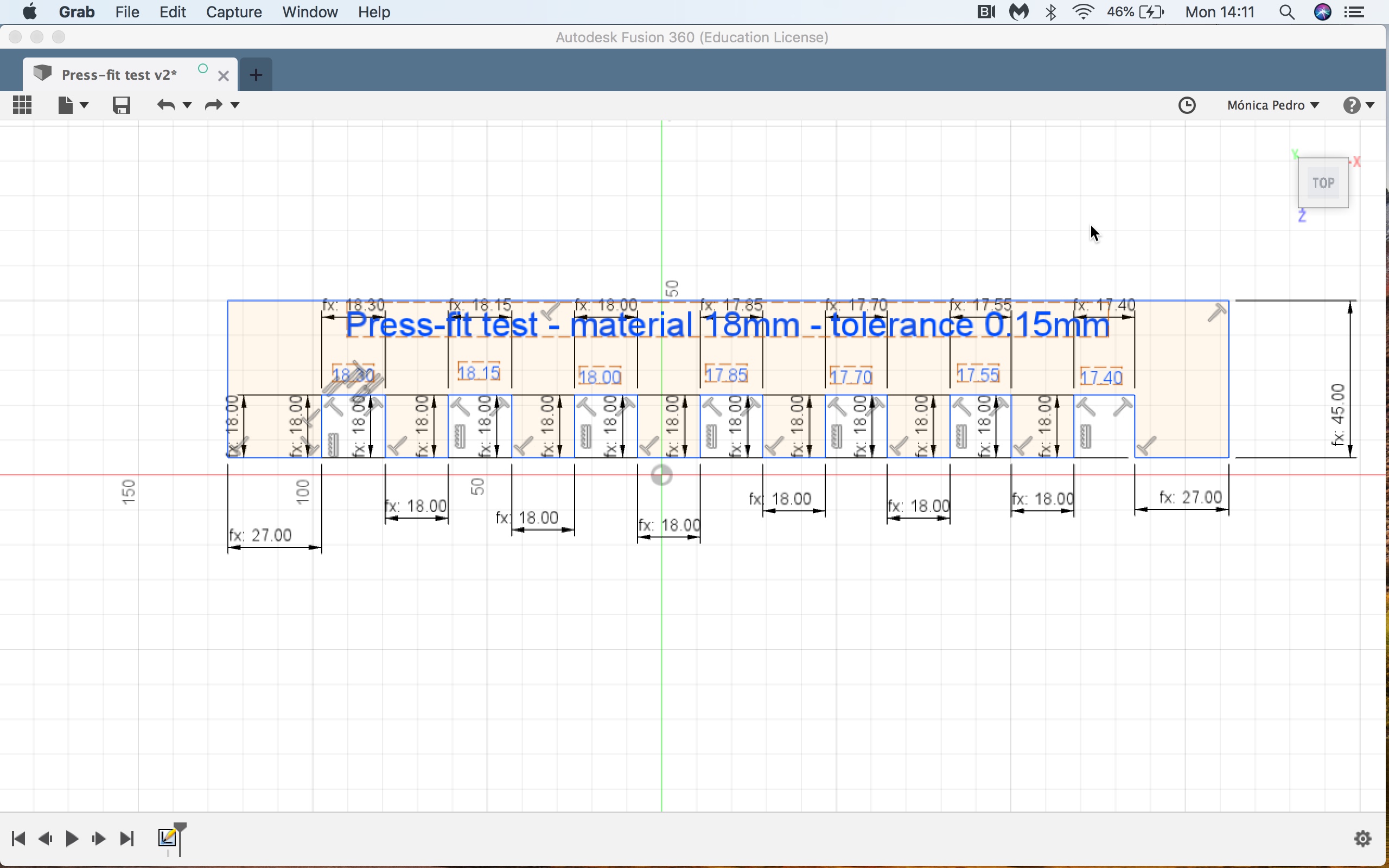This screenshot has height=868, width=1389.
Task: Select the 17.70 slot label text
Action: 851,377
